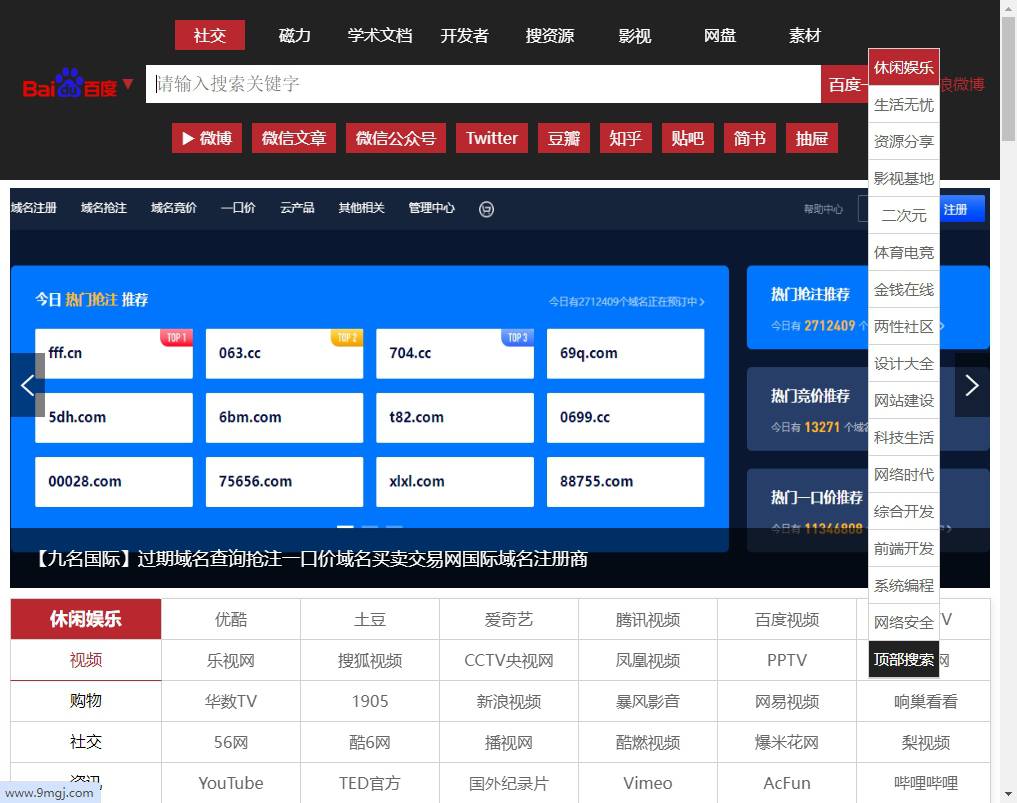Viewport: 1017px width, 803px height.
Task: Focus the search keyword input field
Action: point(483,84)
